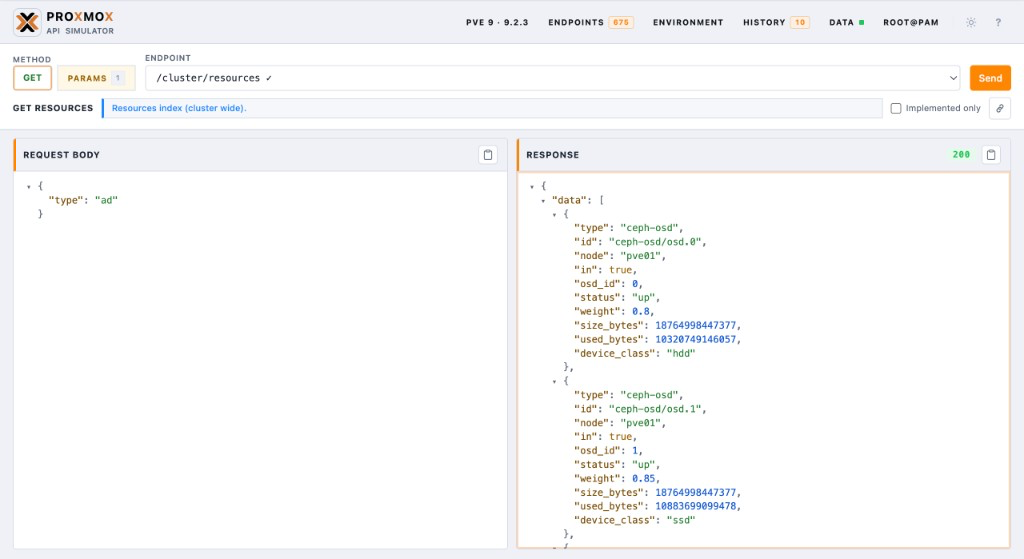Click the copy link icon button
This screenshot has width=1024, height=559.
click(1000, 108)
